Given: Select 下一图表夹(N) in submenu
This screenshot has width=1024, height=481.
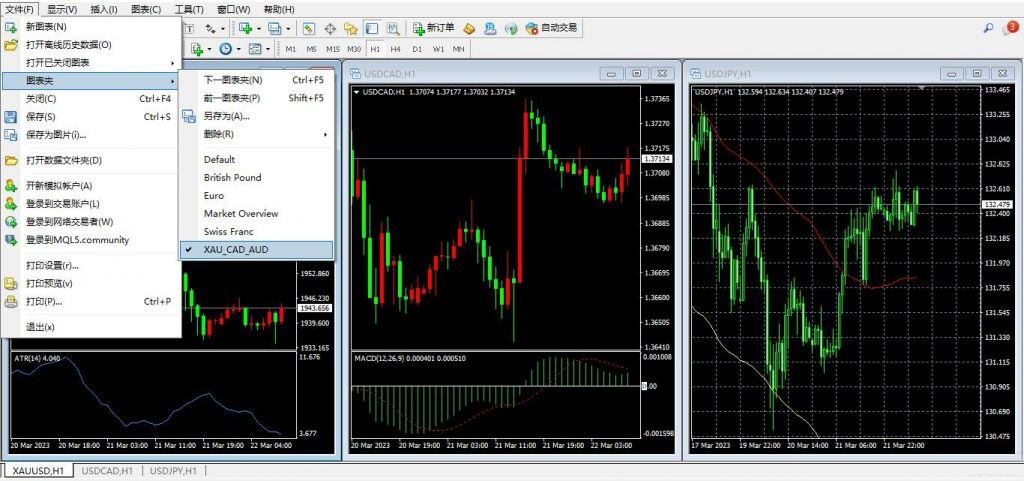Looking at the screenshot, I should 256,80.
